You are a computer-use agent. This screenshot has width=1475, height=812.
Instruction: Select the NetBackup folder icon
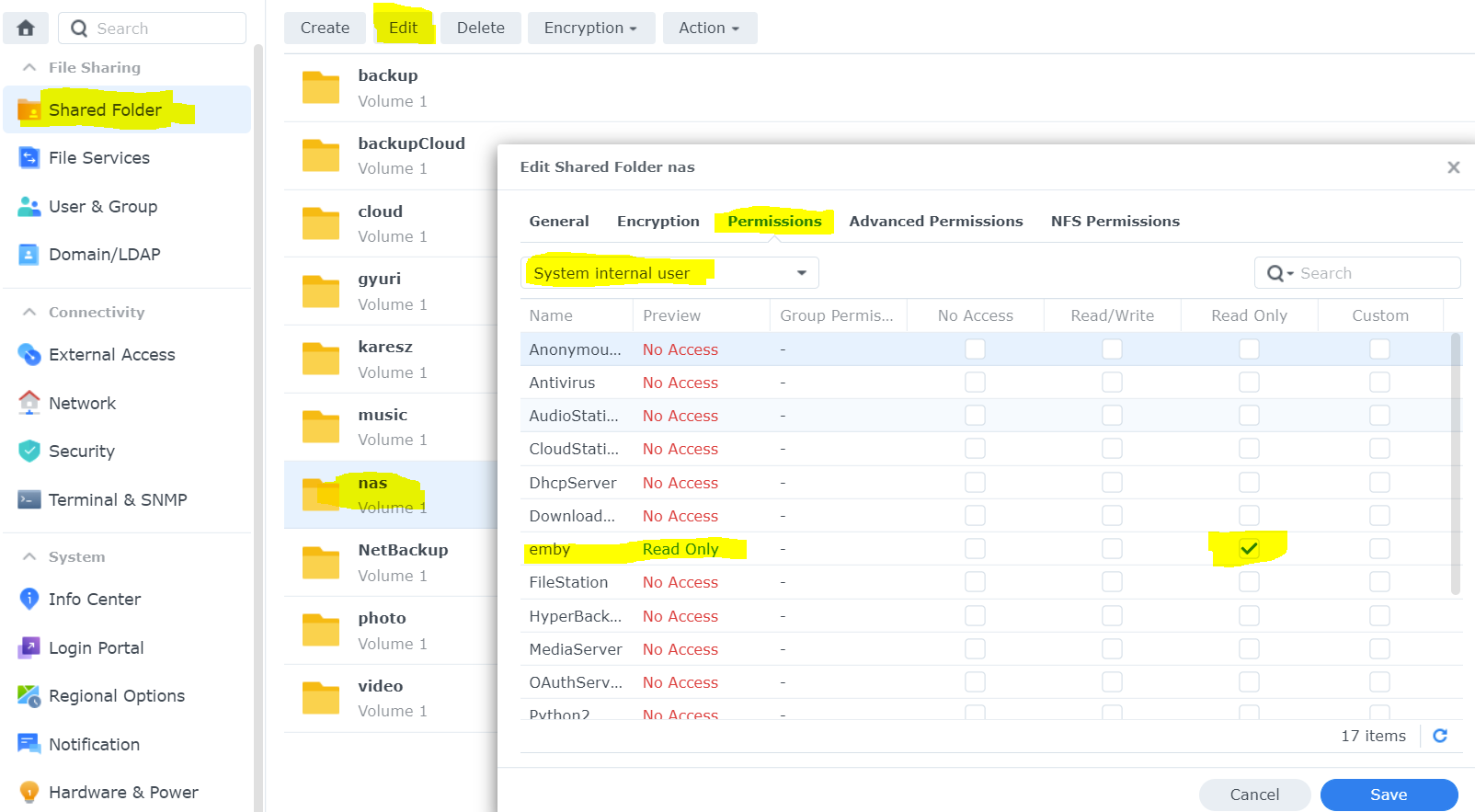[x=321, y=563]
